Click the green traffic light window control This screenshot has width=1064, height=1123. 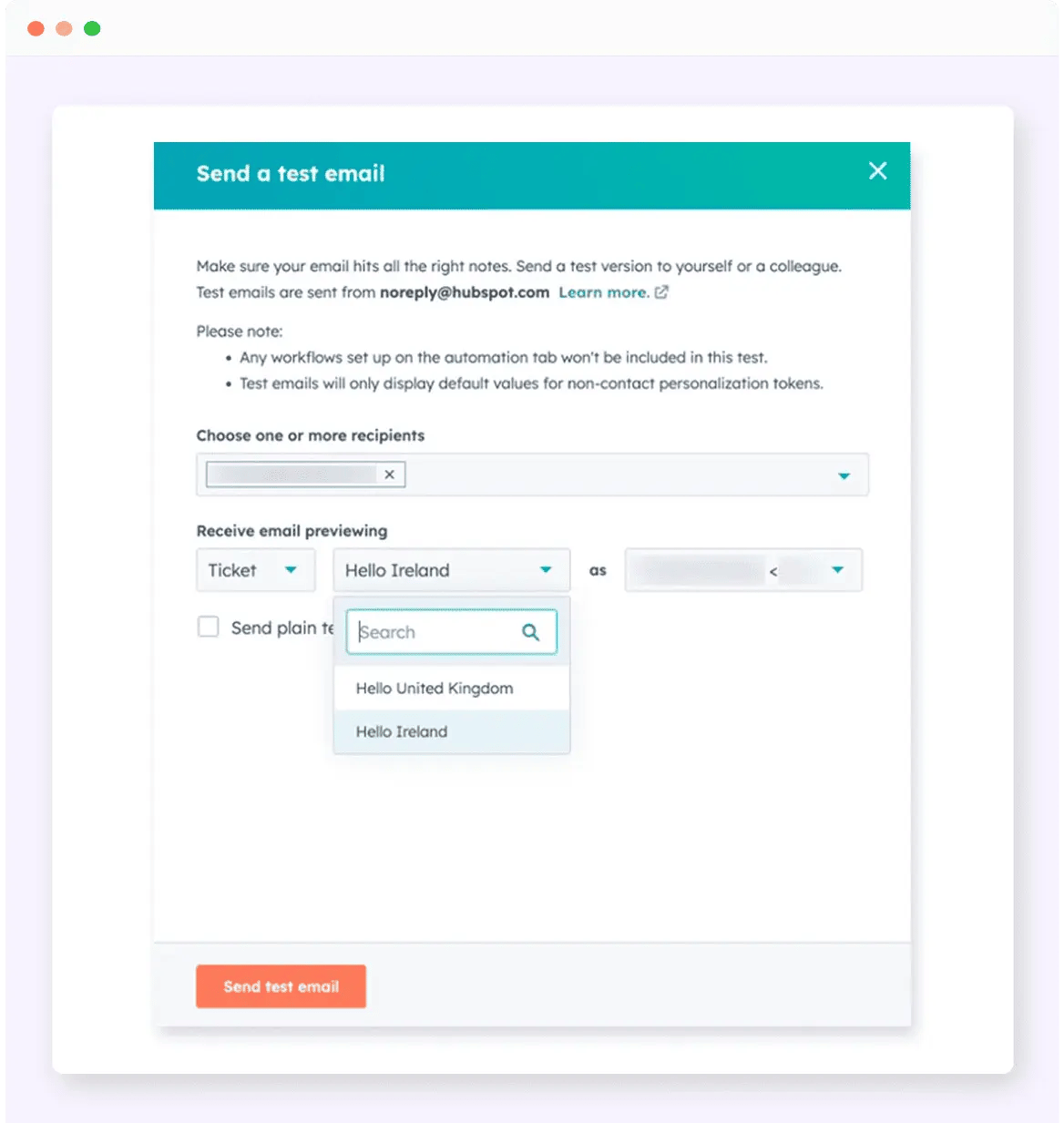pos(91,28)
